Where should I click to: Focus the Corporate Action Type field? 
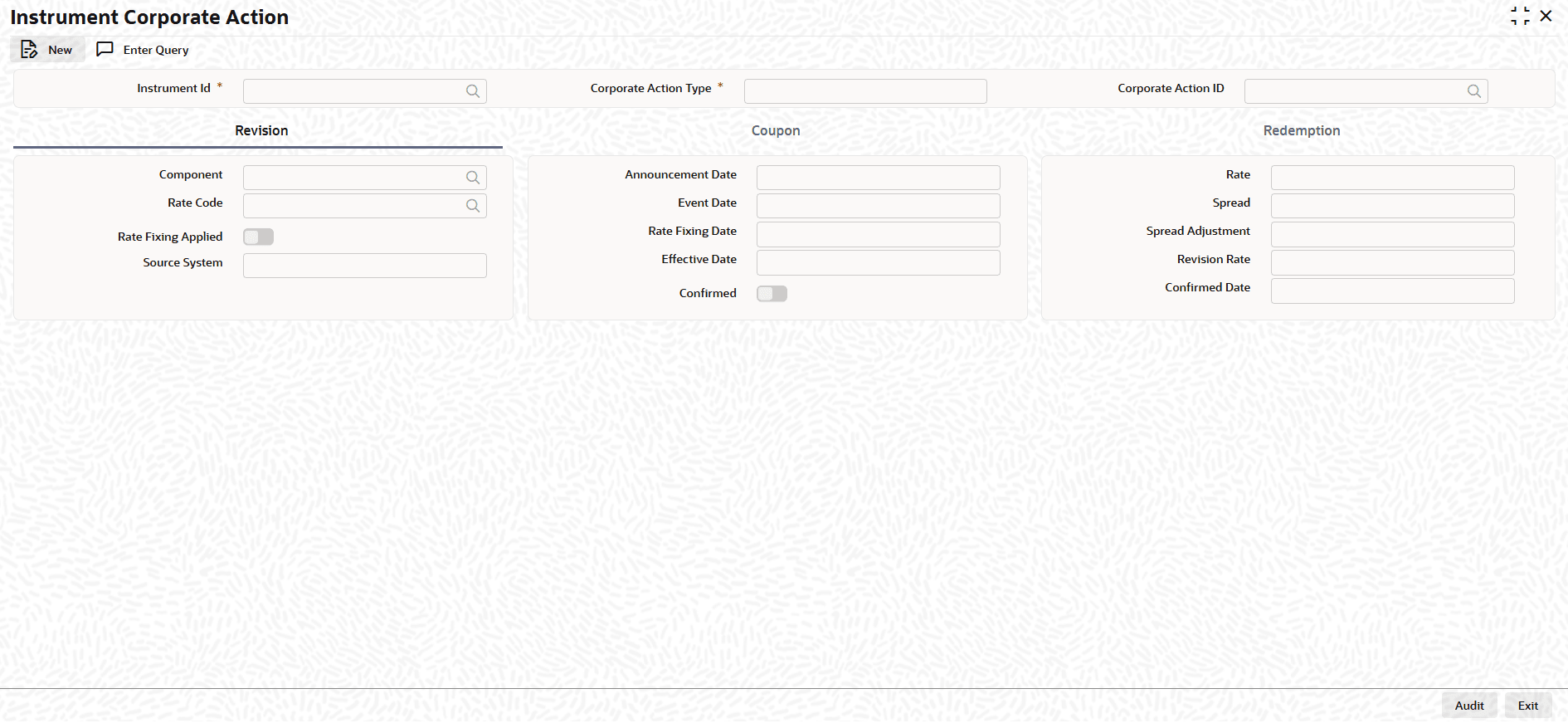coord(865,91)
